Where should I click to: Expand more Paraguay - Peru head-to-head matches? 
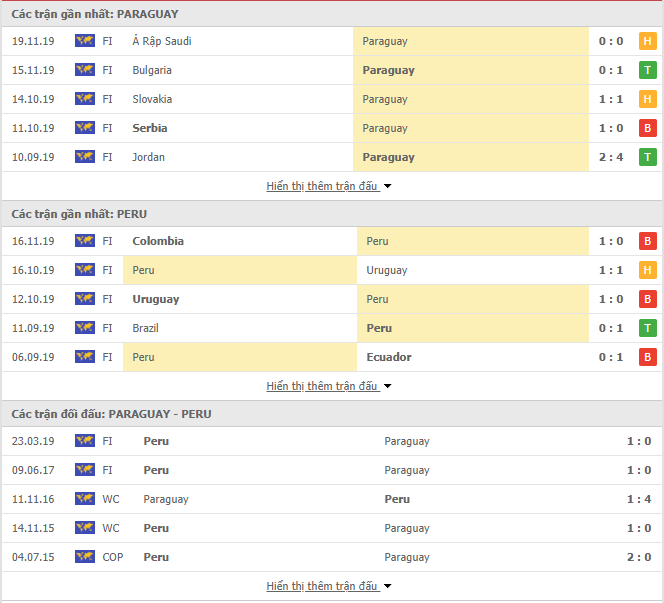(x=329, y=586)
